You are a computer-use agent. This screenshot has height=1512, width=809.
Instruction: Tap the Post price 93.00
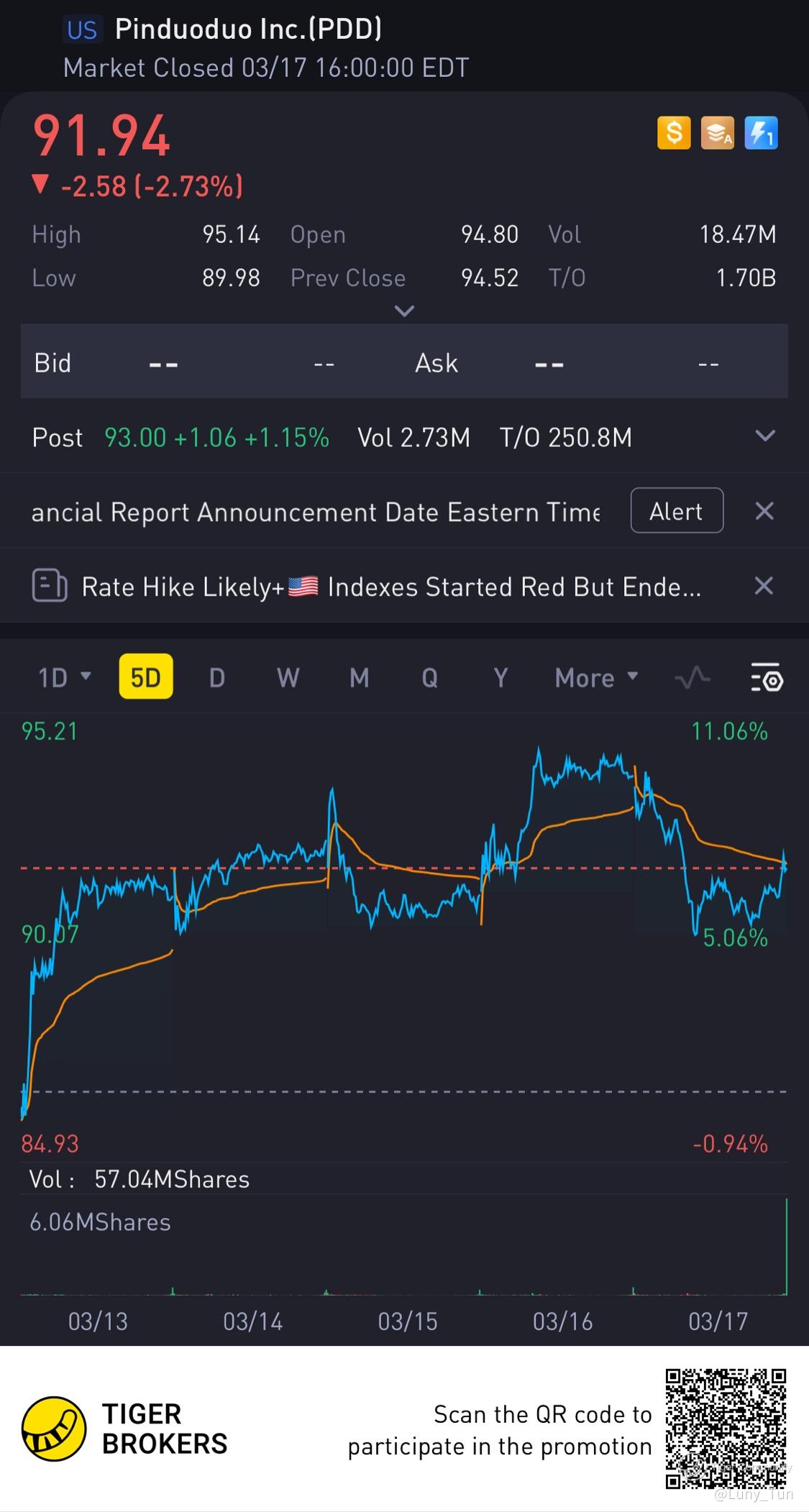[x=135, y=437]
